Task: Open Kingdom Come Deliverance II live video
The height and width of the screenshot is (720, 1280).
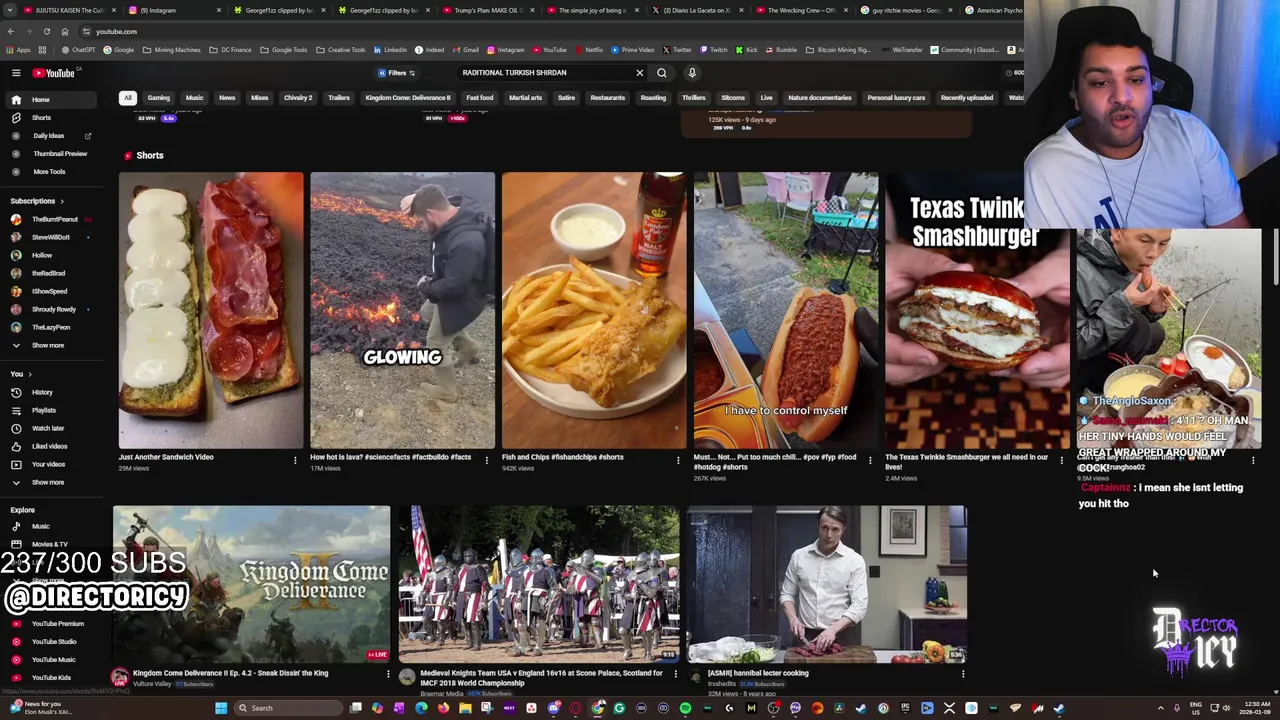Action: pyautogui.click(x=251, y=584)
